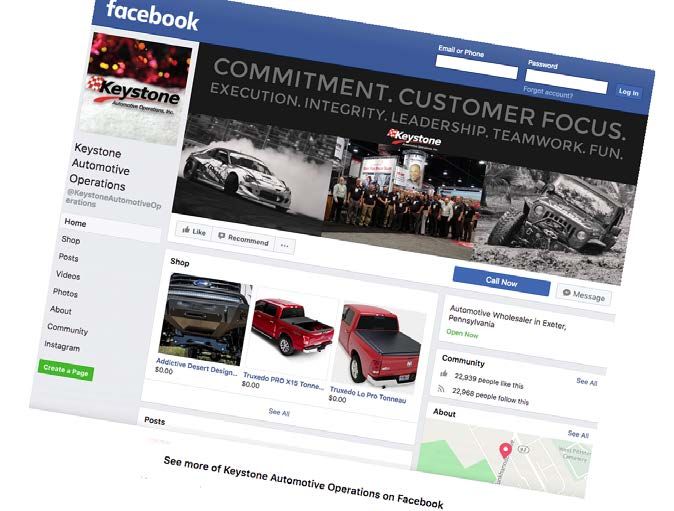Click the blue Call Now button
This screenshot has height=511, width=674.
[x=502, y=281]
